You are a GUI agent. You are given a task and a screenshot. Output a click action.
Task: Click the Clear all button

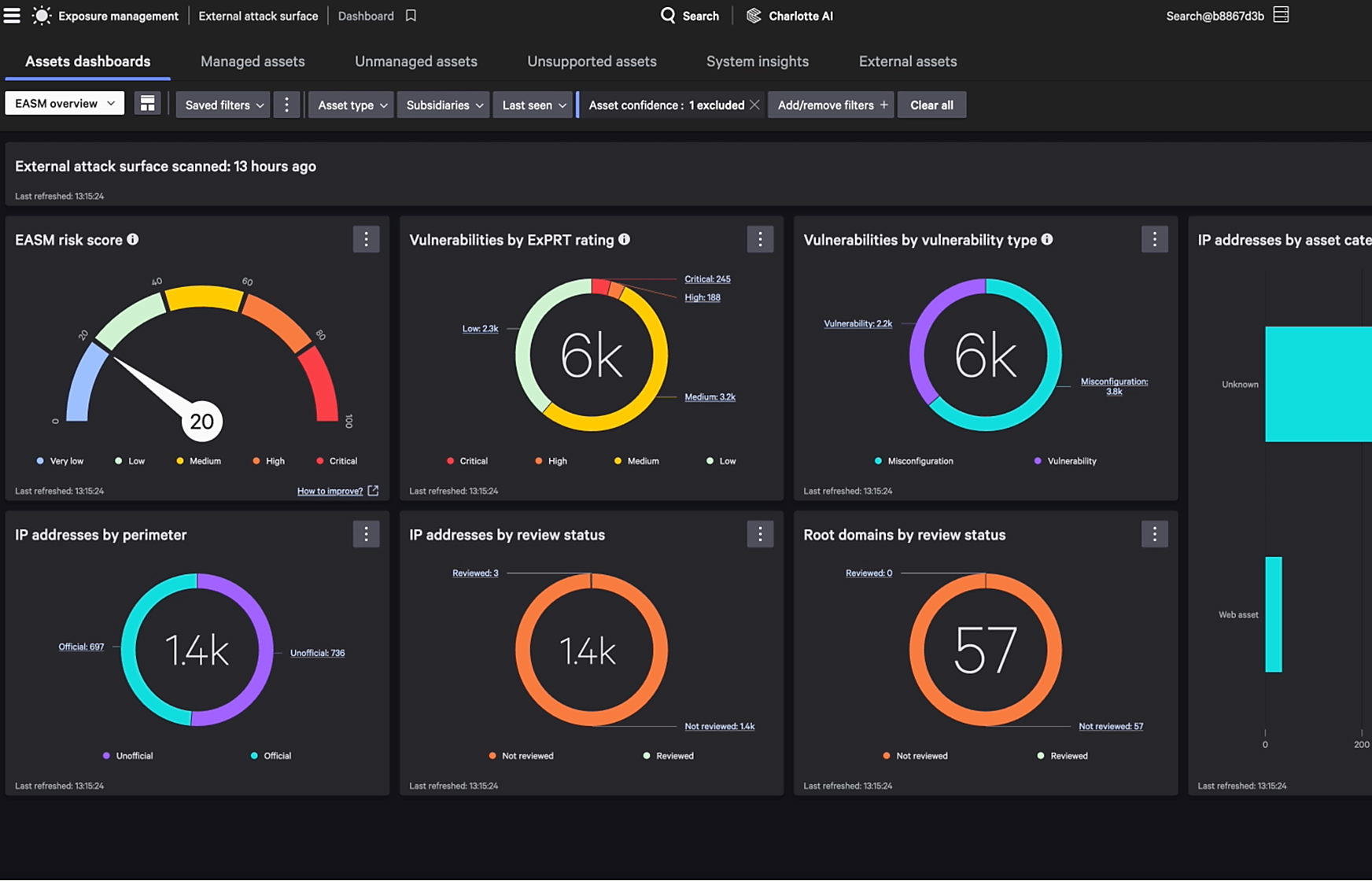pyautogui.click(x=931, y=105)
